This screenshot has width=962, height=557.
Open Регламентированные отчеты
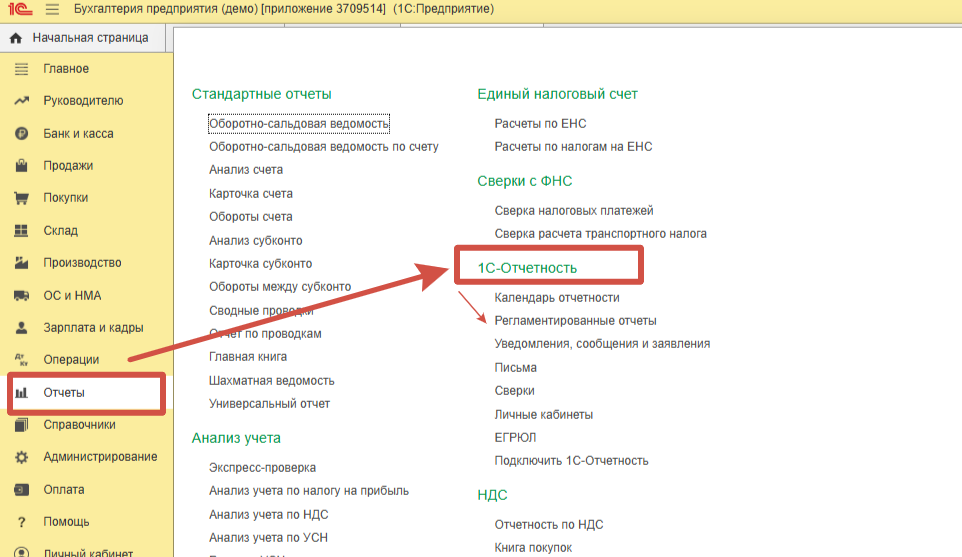575,321
